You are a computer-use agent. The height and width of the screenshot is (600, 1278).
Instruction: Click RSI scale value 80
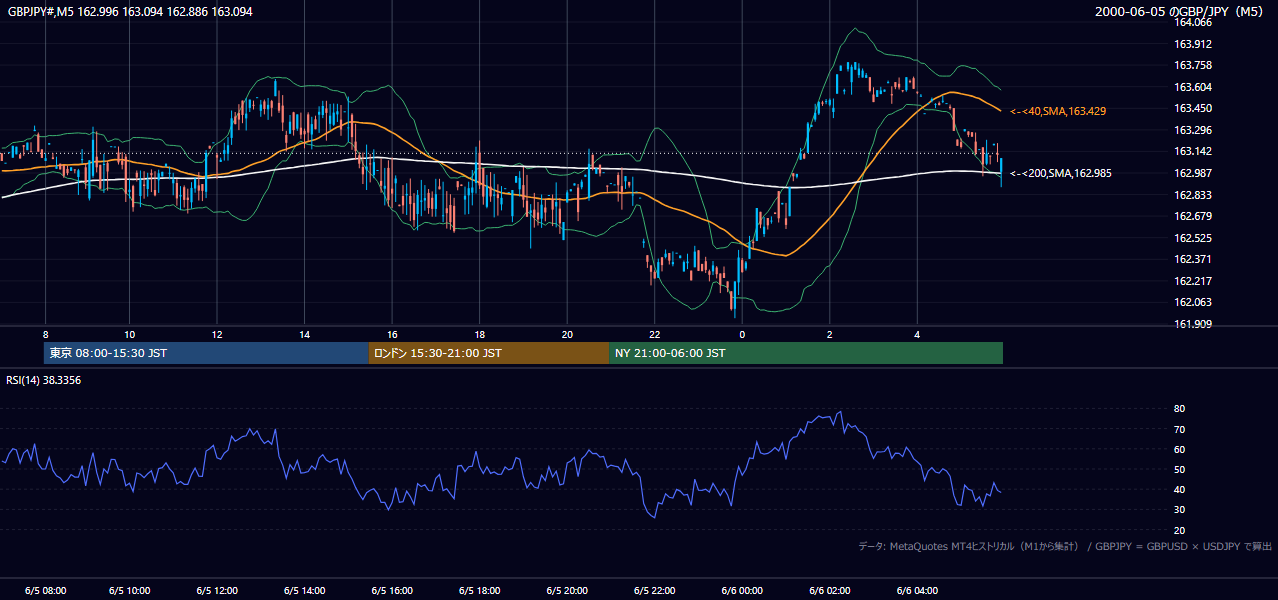[1179, 409]
